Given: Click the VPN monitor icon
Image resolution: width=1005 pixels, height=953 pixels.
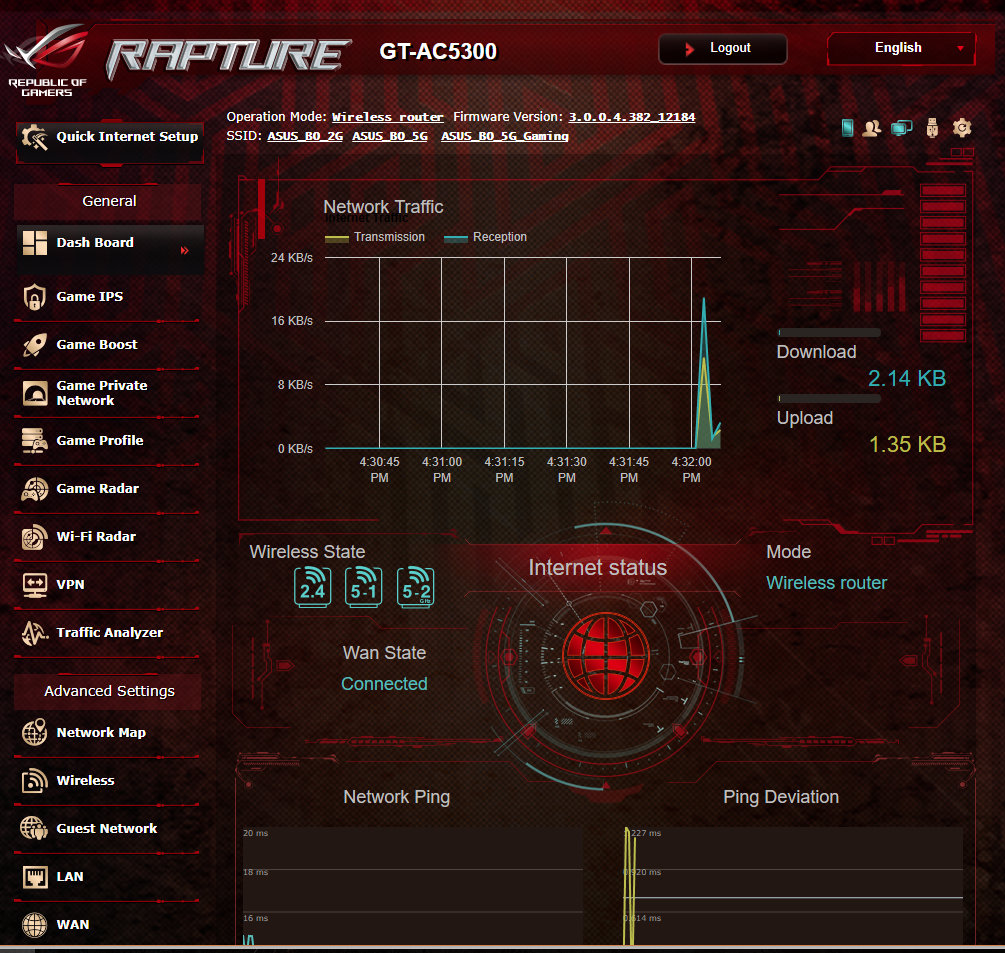Looking at the screenshot, I should pyautogui.click(x=35, y=585).
